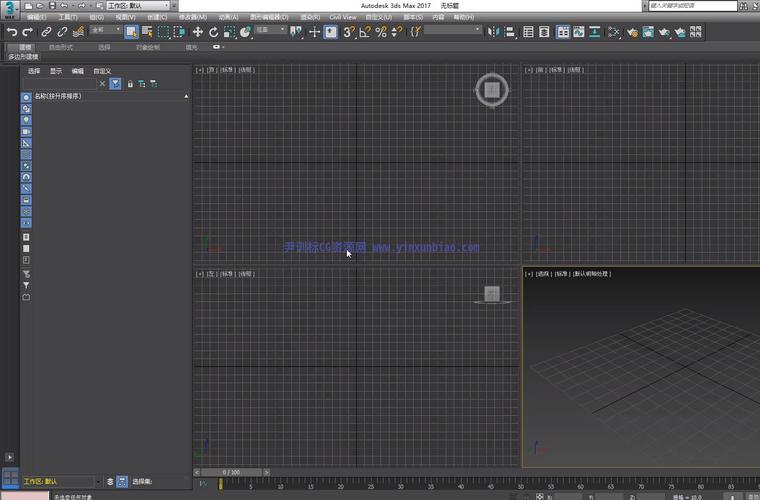Open the Render Setup dialog

633,32
